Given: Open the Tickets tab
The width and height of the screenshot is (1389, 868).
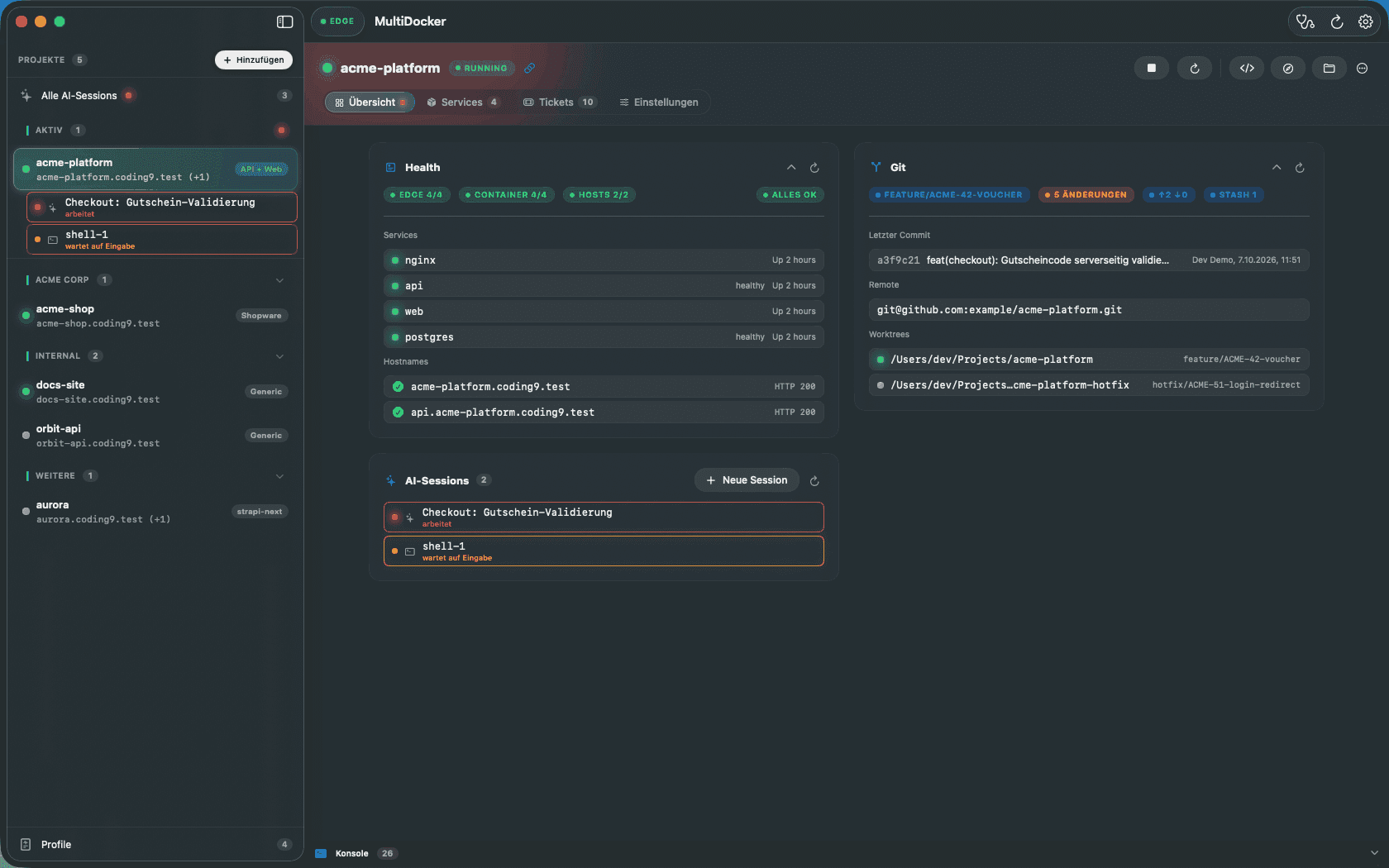Looking at the screenshot, I should point(558,103).
